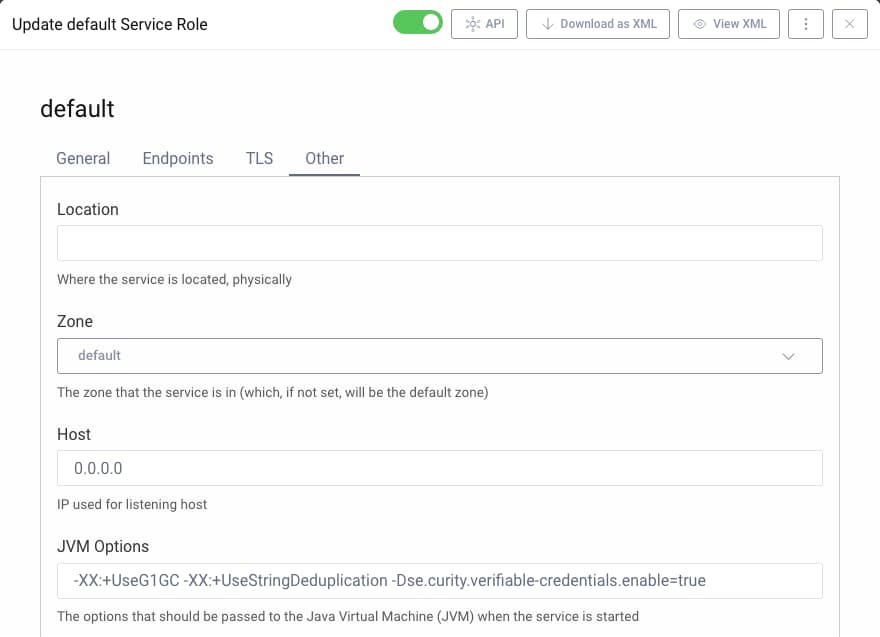Click the X icon to close the dialog
This screenshot has width=880, height=637.
[x=850, y=24]
